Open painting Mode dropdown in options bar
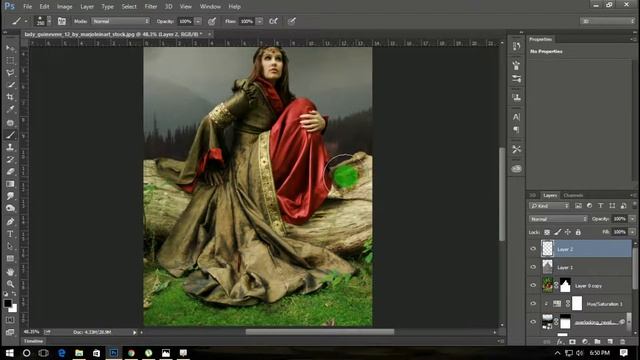Screen dimensions: 640x360 [x=120, y=21]
